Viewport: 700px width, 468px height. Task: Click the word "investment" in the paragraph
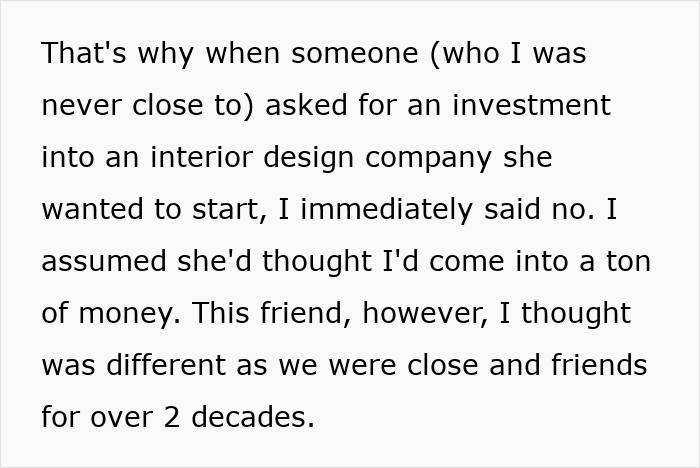533,105
